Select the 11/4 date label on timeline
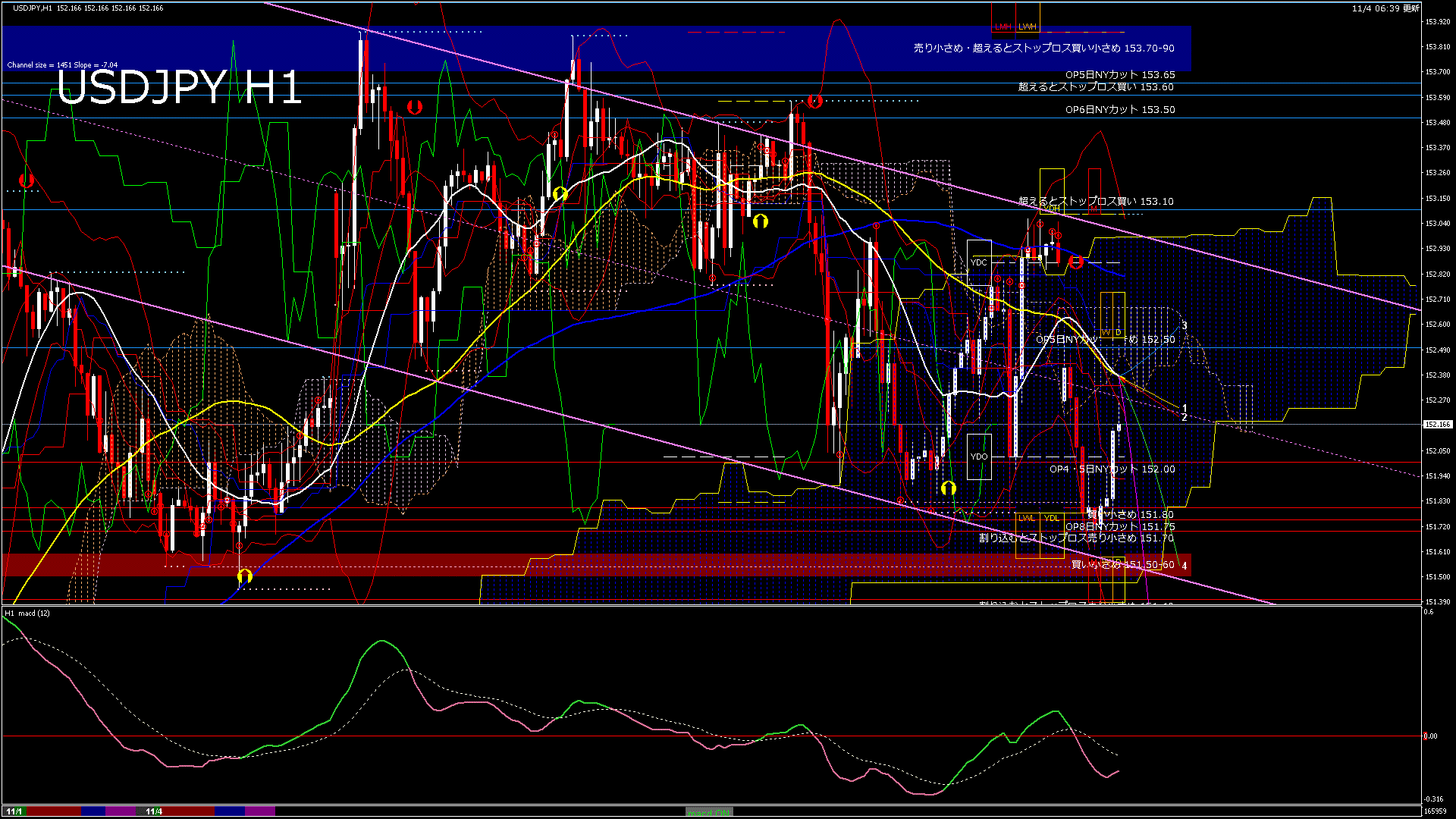Viewport: 1456px width, 819px height. pos(154,811)
